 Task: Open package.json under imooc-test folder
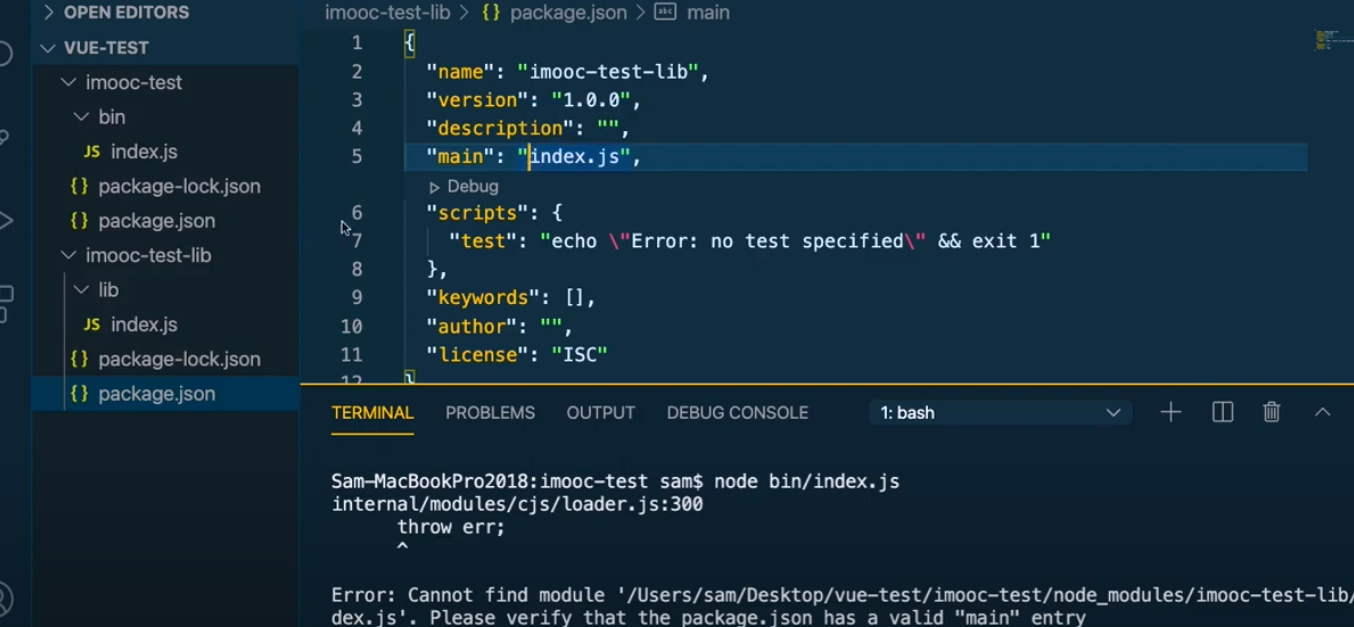pyautogui.click(x=156, y=221)
